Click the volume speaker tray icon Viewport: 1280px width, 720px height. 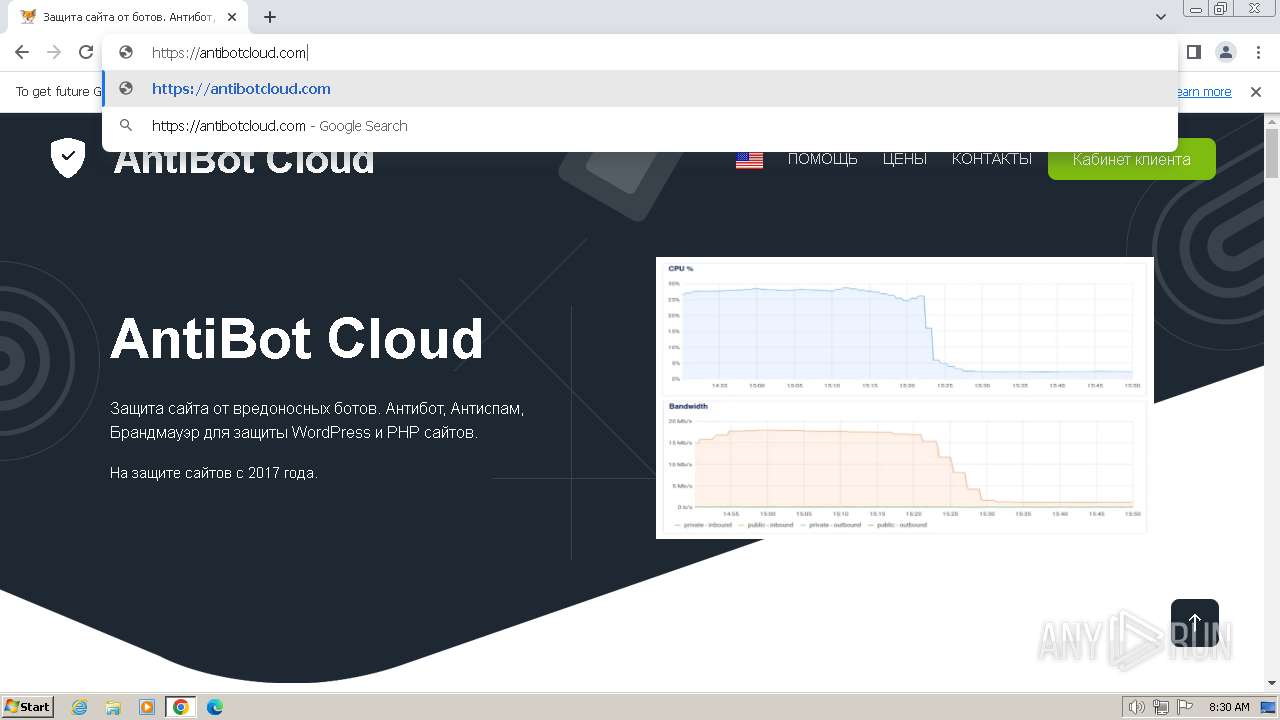(x=1136, y=707)
